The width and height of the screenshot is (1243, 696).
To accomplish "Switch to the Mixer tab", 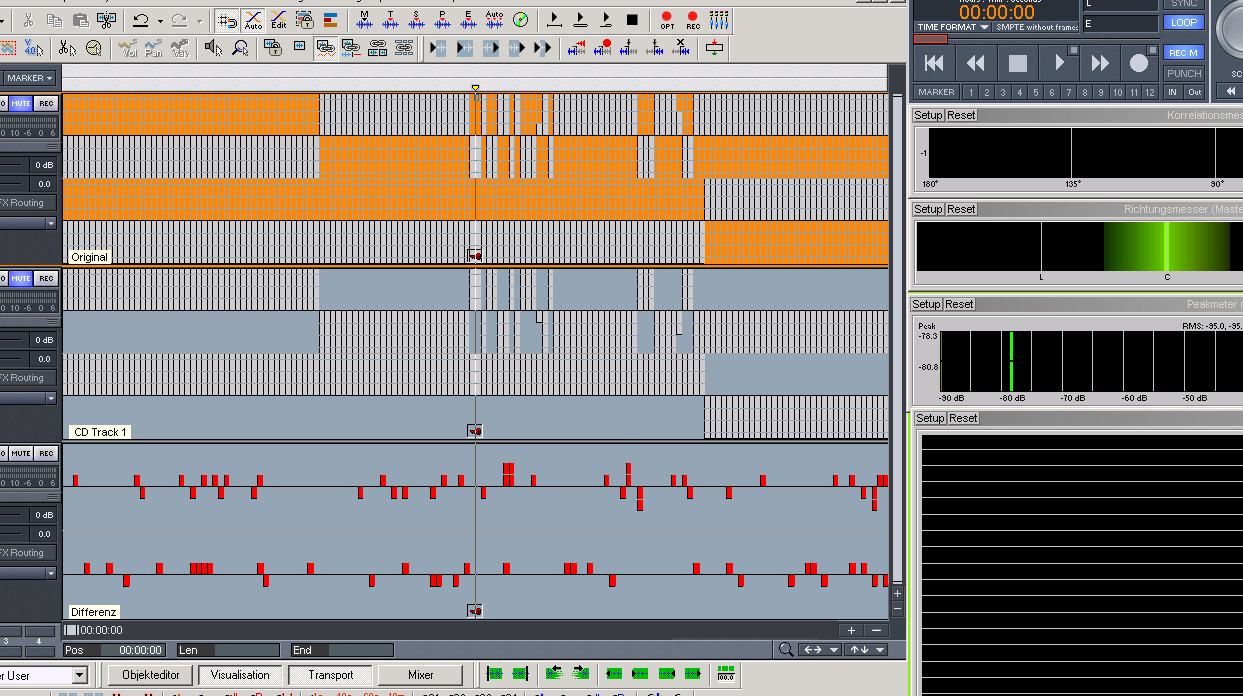I will 421,675.
